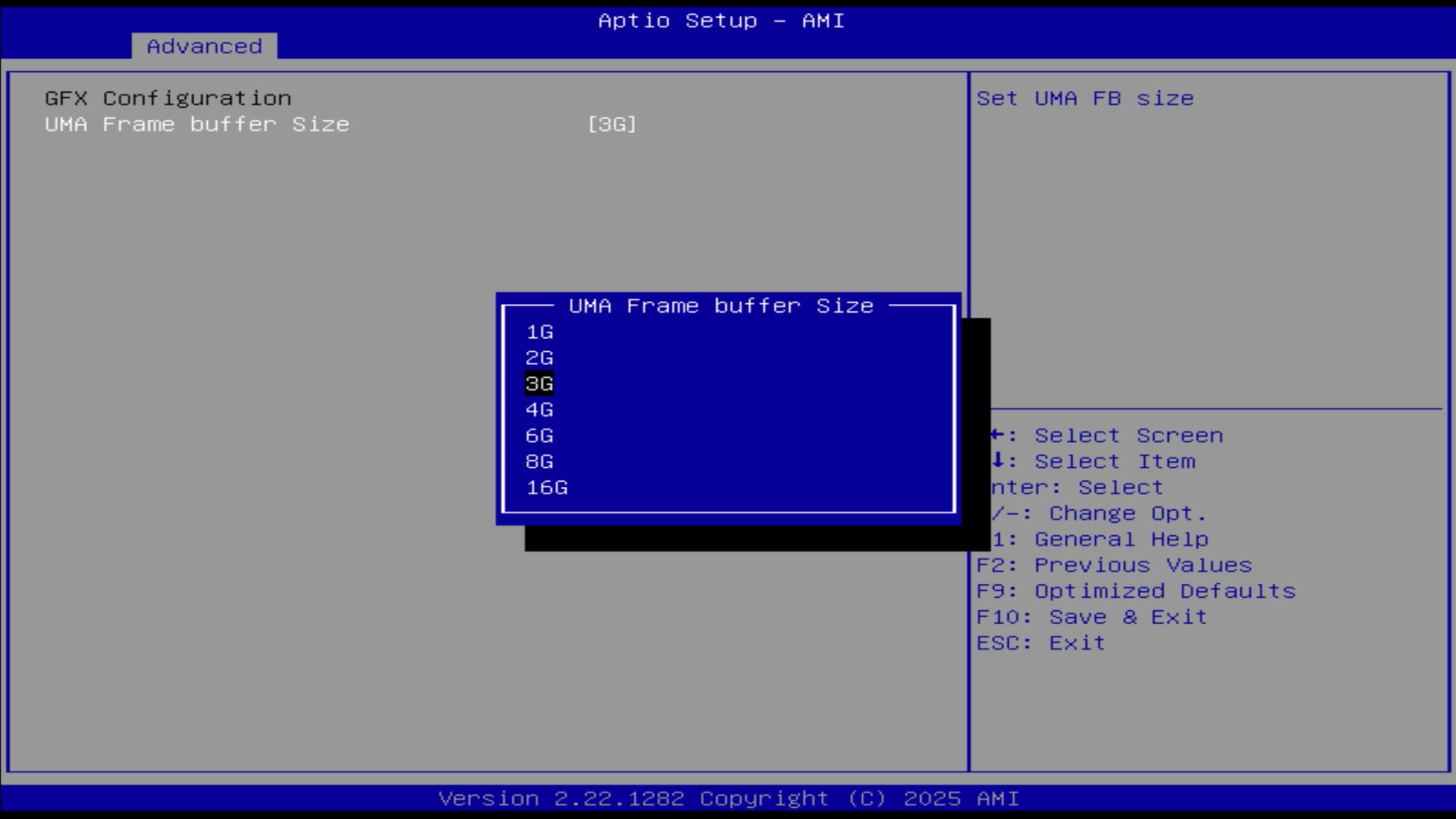The width and height of the screenshot is (1456, 819).
Task: Select 8G frame buffer size
Action: [539, 462]
